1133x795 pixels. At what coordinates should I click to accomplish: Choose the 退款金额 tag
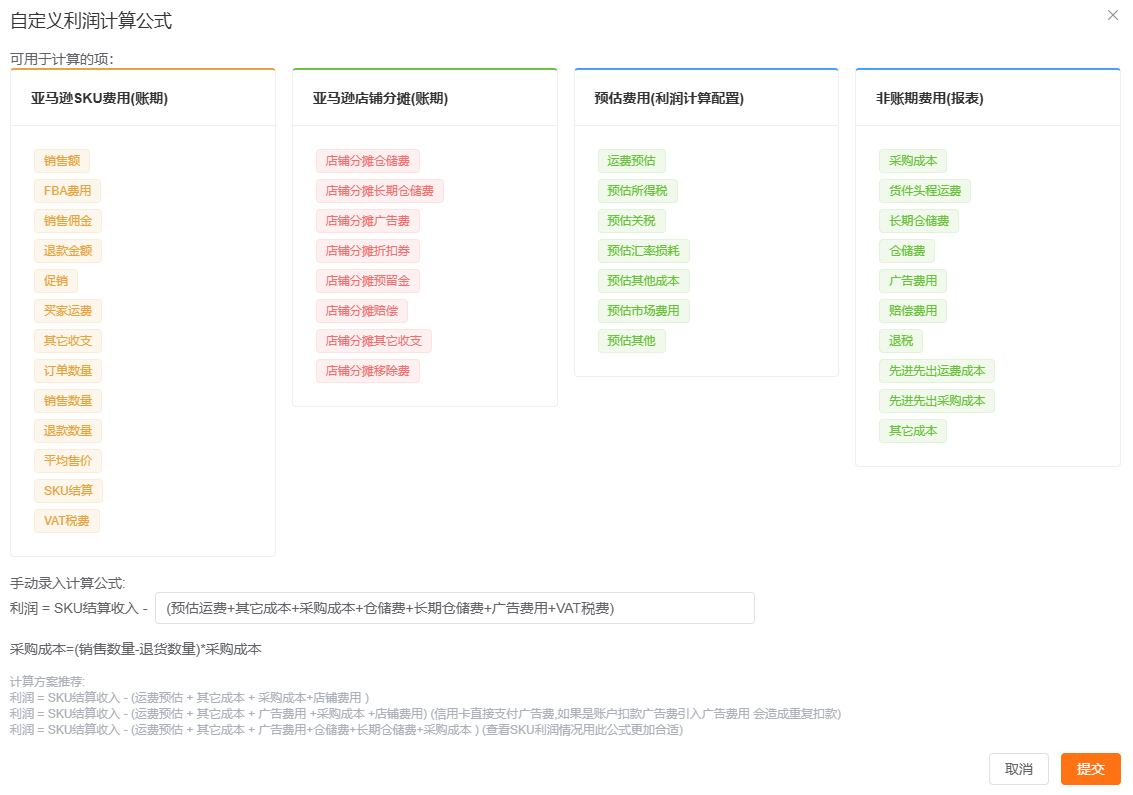68,251
